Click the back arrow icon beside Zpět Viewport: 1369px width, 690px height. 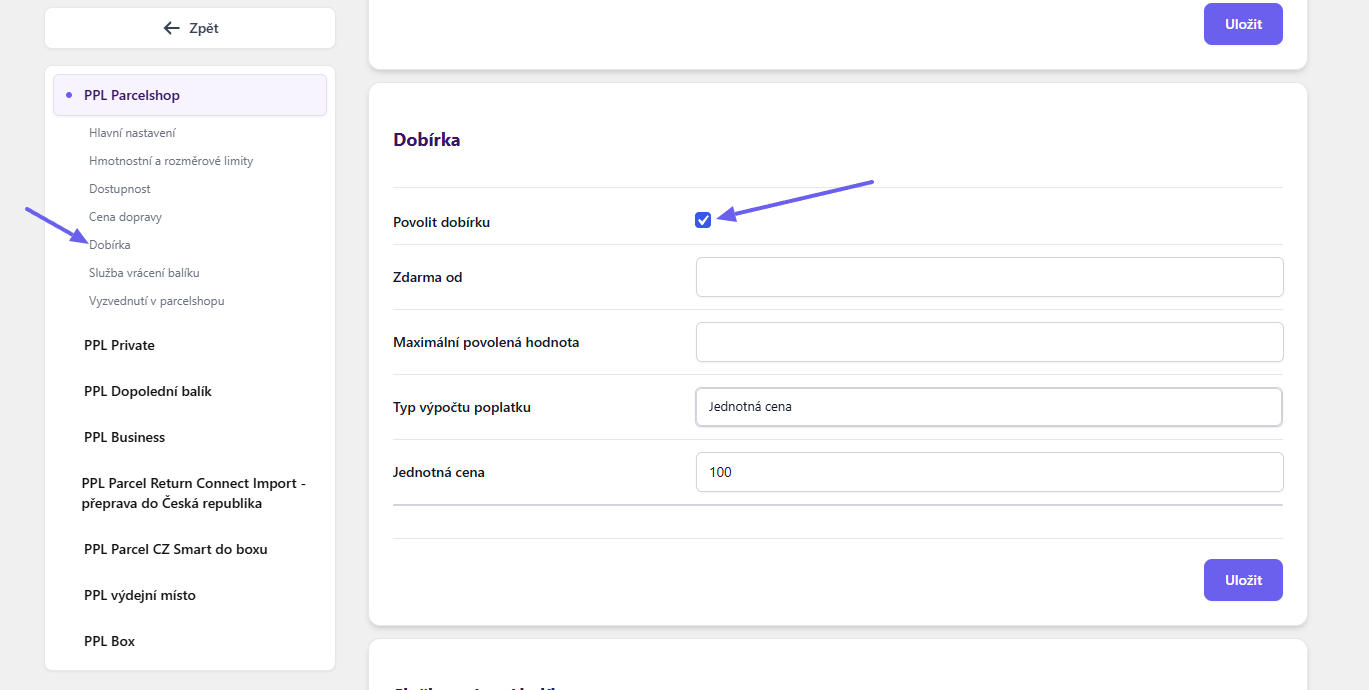pos(171,28)
